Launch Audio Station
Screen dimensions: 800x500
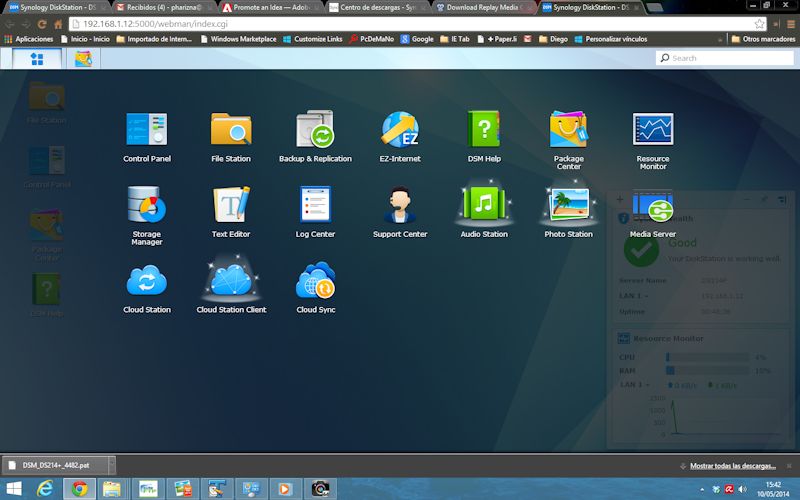pos(484,205)
